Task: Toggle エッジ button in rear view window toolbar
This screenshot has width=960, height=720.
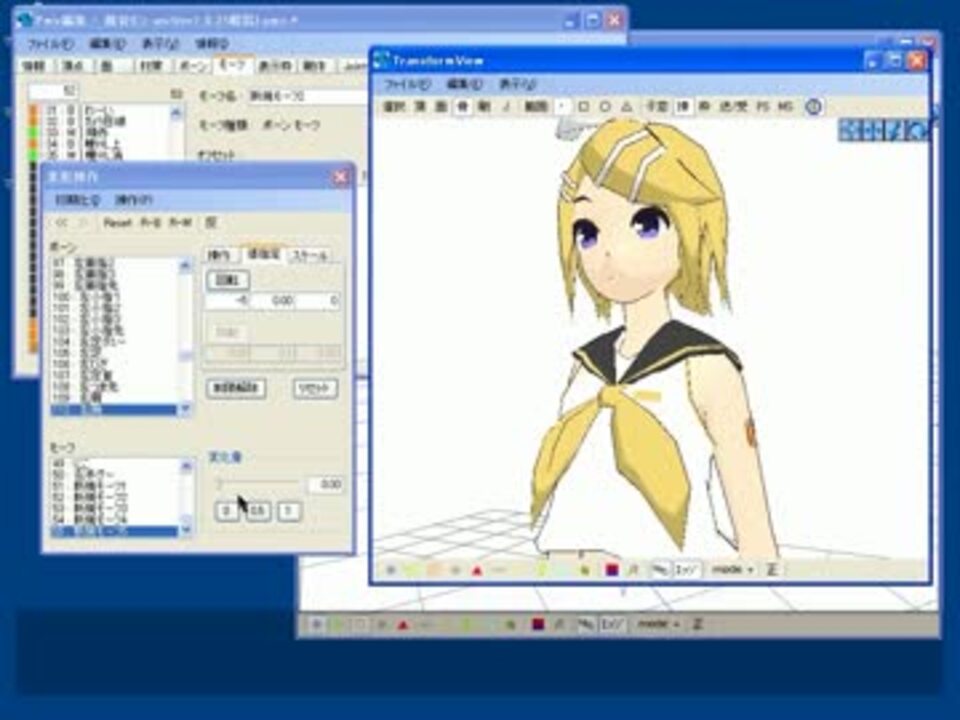Action: (x=613, y=624)
